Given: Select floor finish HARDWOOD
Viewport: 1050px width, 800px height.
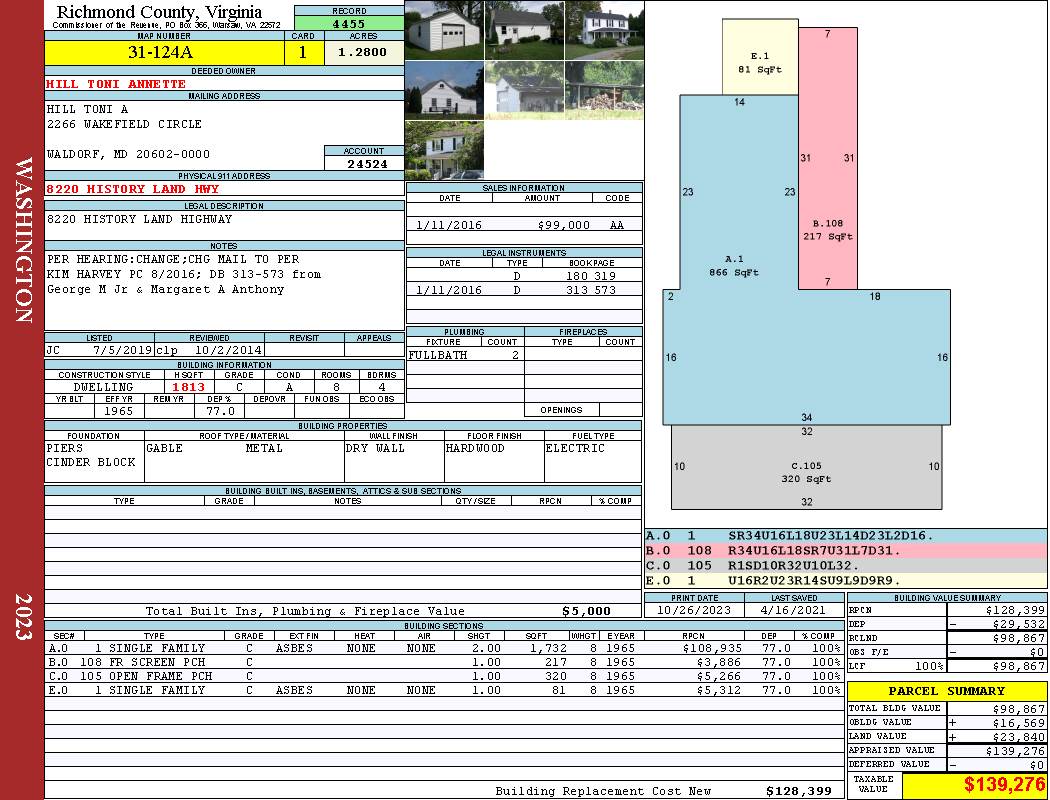Looking at the screenshot, I should [475, 448].
